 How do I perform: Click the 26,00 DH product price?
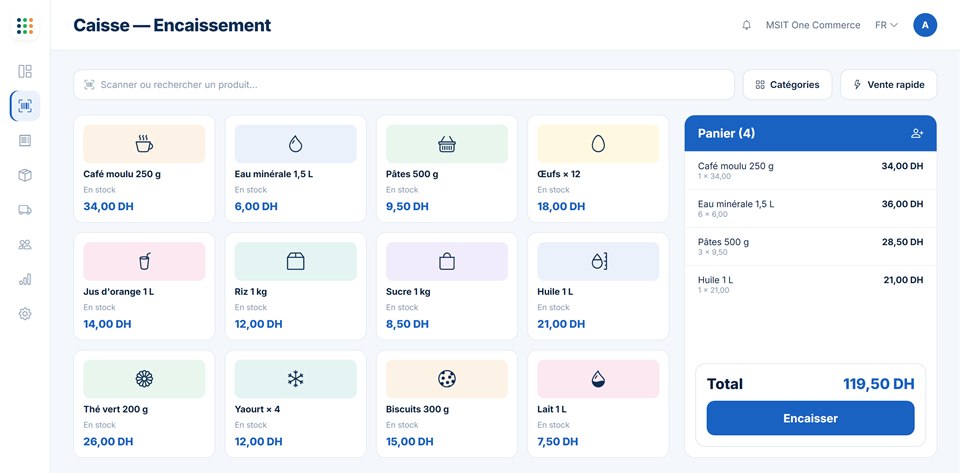point(108,441)
